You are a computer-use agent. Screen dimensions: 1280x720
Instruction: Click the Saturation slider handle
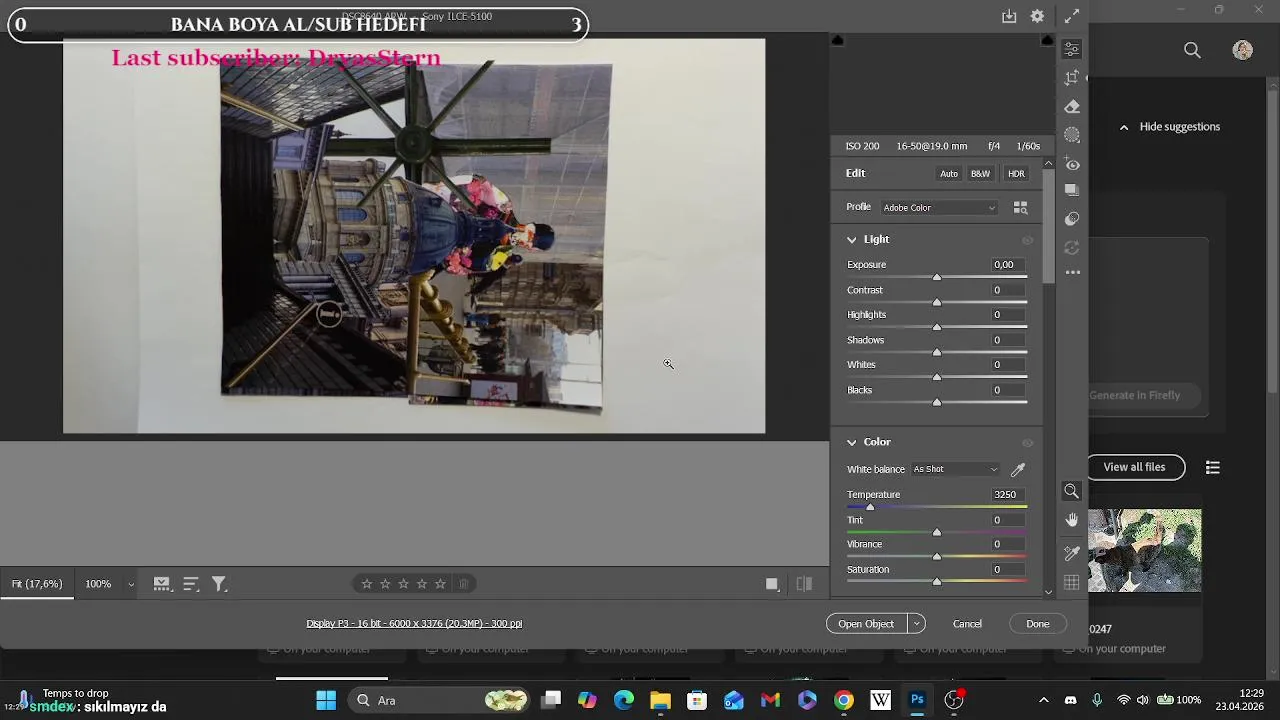coord(937,581)
